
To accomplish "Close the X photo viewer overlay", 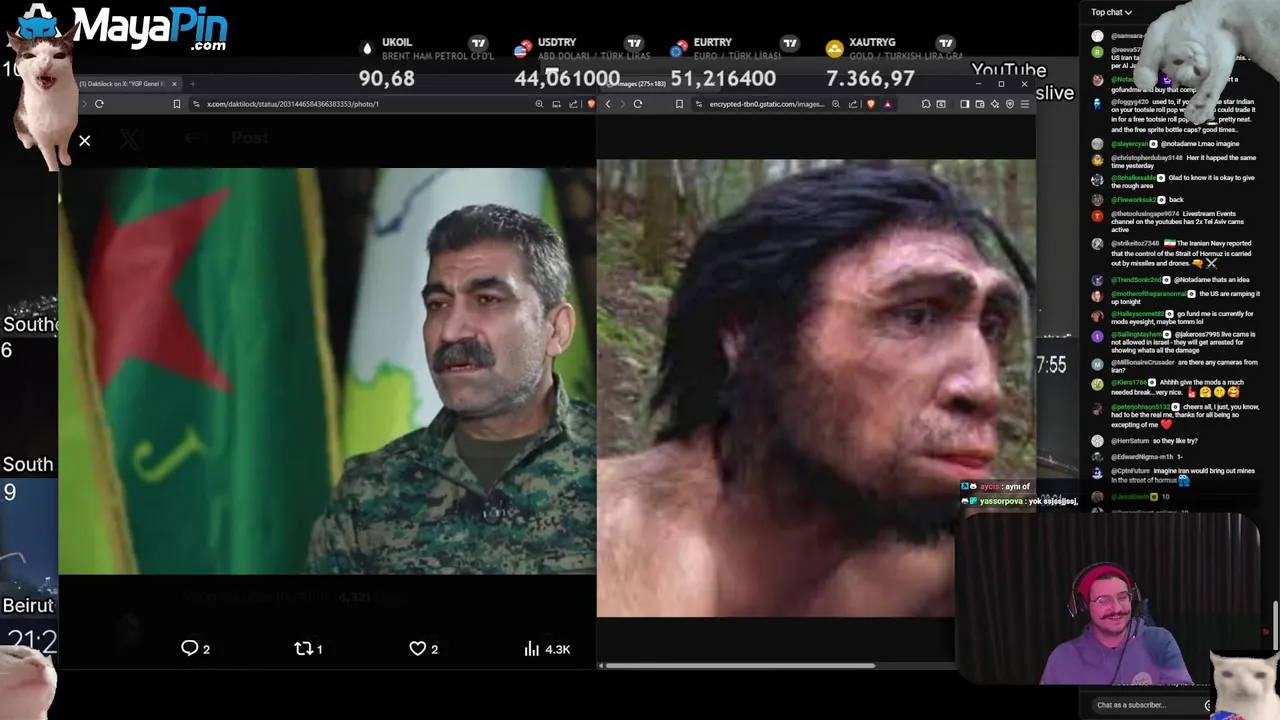I will pos(85,141).
